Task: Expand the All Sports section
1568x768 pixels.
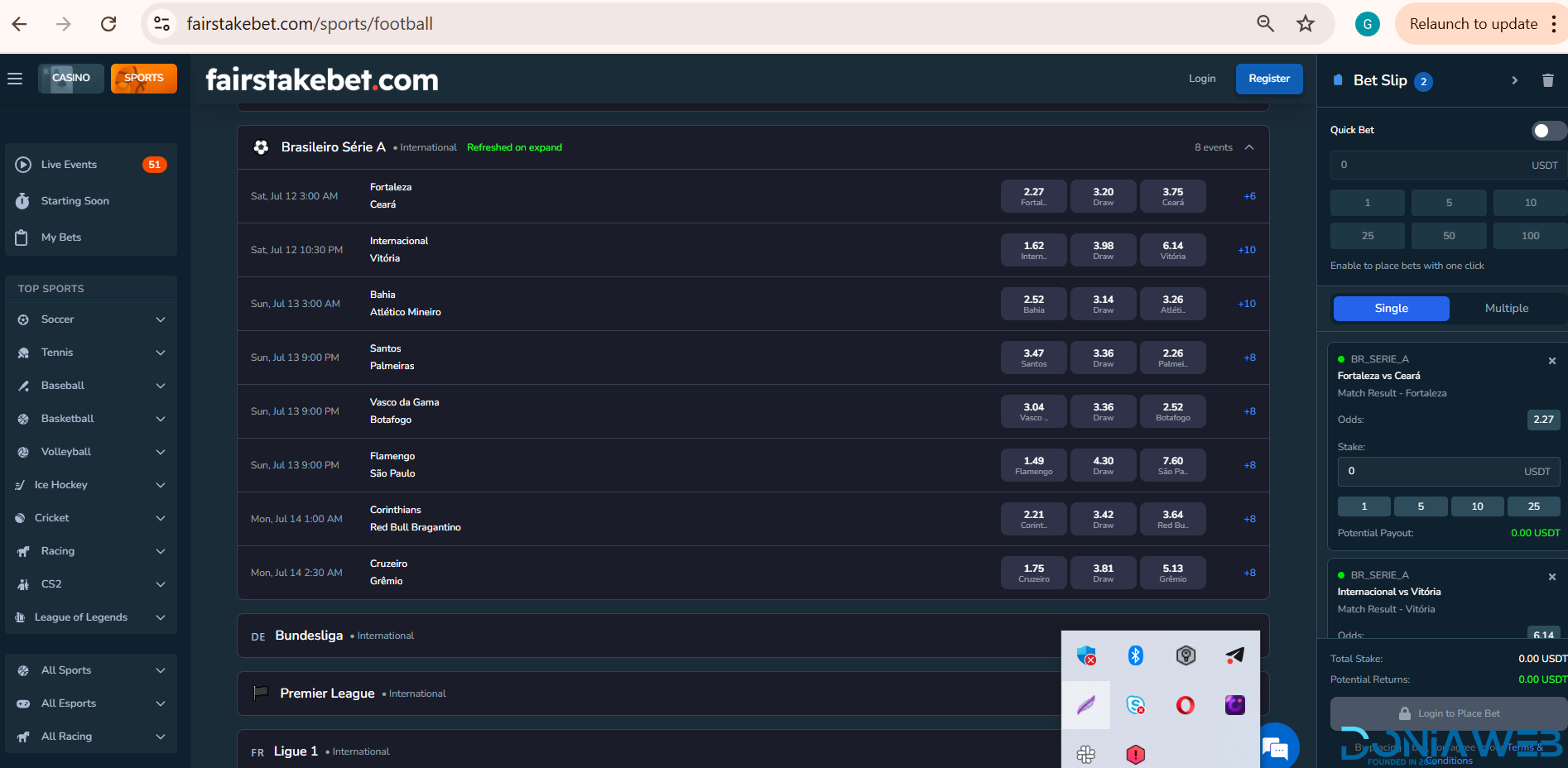Action: [91, 670]
